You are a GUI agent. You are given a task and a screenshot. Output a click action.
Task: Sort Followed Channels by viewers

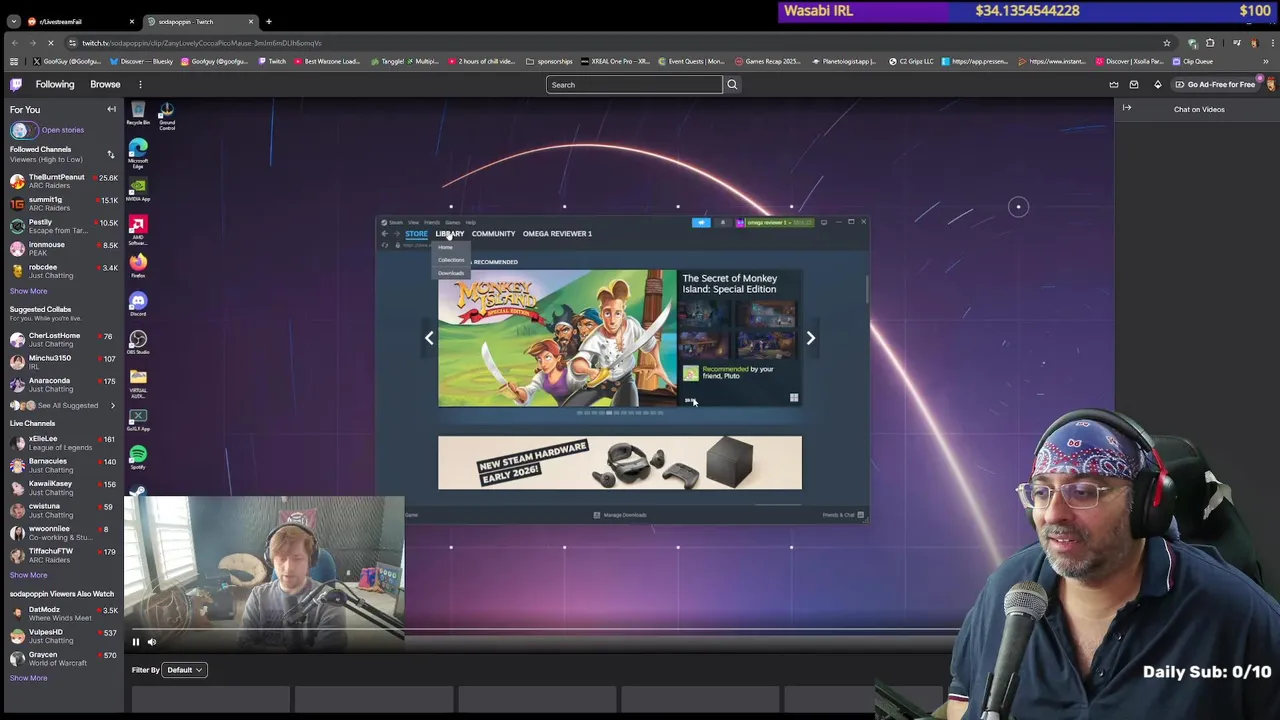110,154
